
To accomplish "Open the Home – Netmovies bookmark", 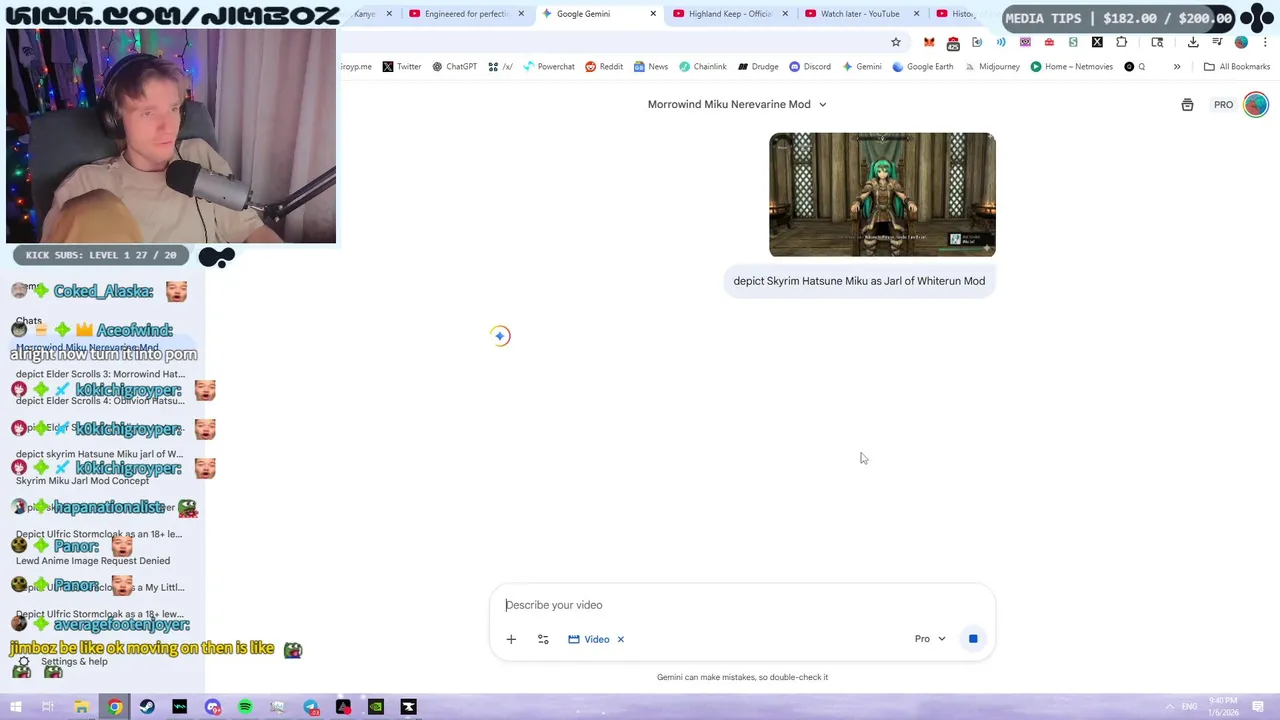I will tap(1071, 67).
